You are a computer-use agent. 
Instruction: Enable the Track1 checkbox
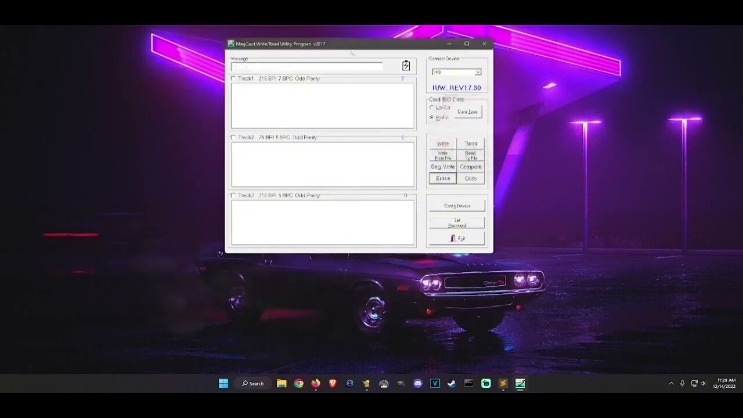tap(233, 78)
